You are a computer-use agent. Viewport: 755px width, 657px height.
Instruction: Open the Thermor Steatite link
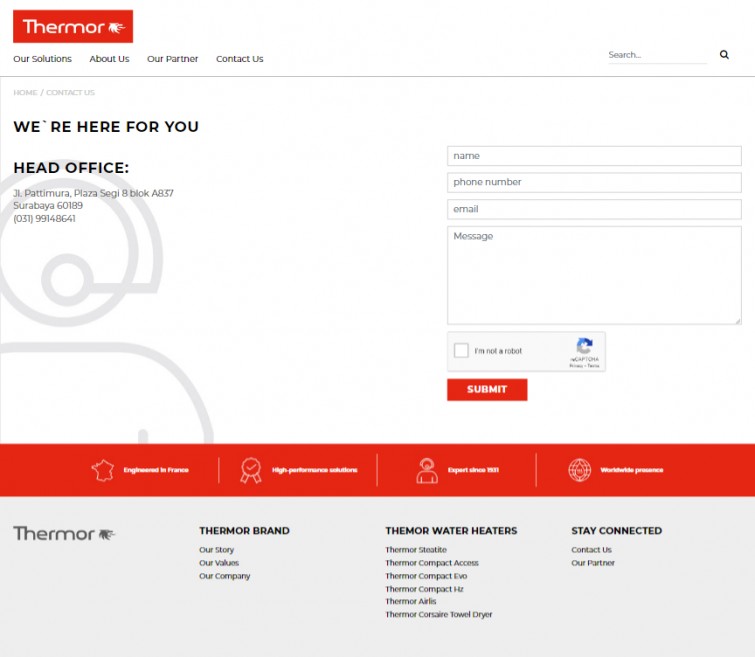pyautogui.click(x=416, y=550)
